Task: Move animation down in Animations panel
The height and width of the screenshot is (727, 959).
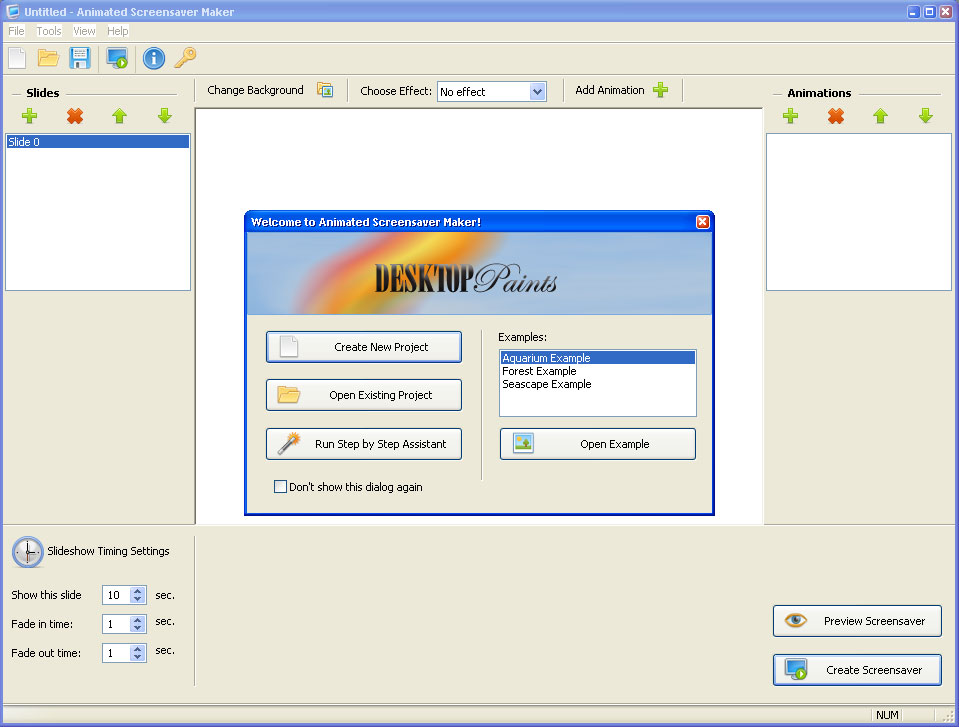Action: (x=925, y=116)
